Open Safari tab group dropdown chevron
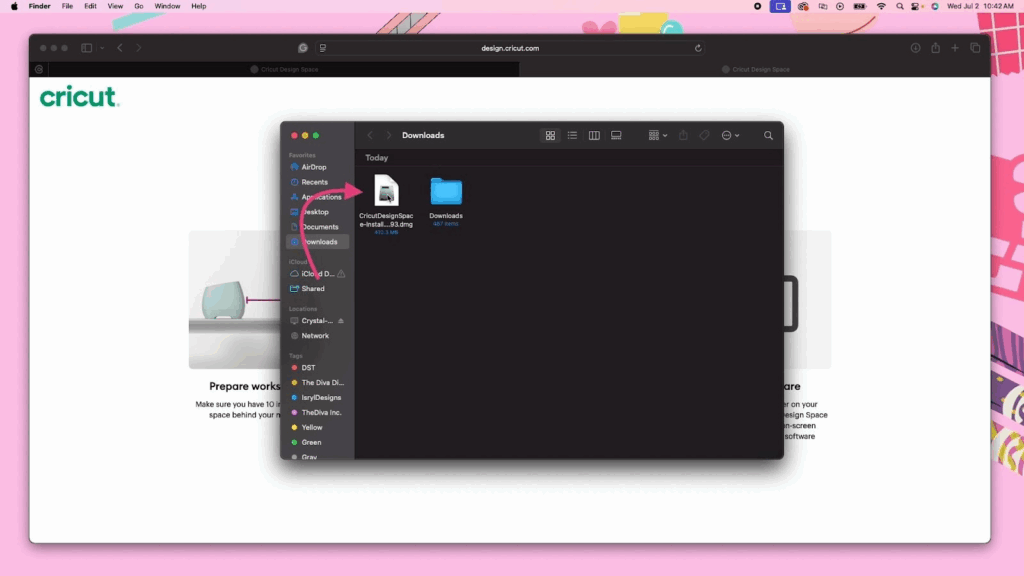This screenshot has width=1024, height=576. pos(102,48)
